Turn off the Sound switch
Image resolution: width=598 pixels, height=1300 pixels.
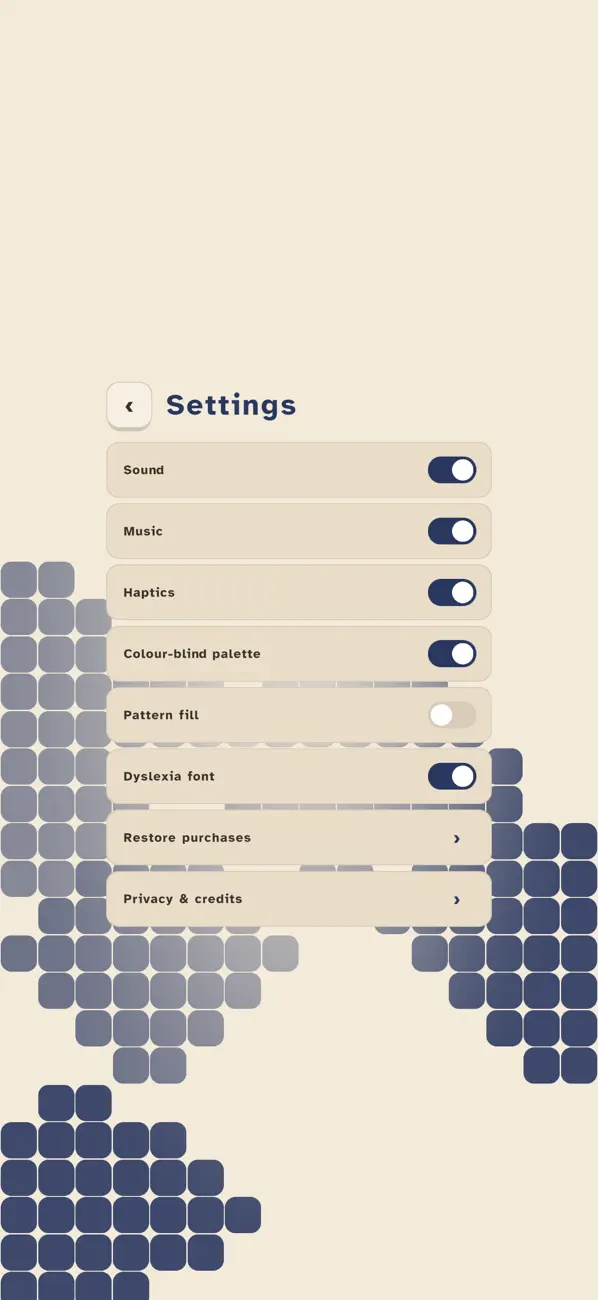(x=452, y=470)
